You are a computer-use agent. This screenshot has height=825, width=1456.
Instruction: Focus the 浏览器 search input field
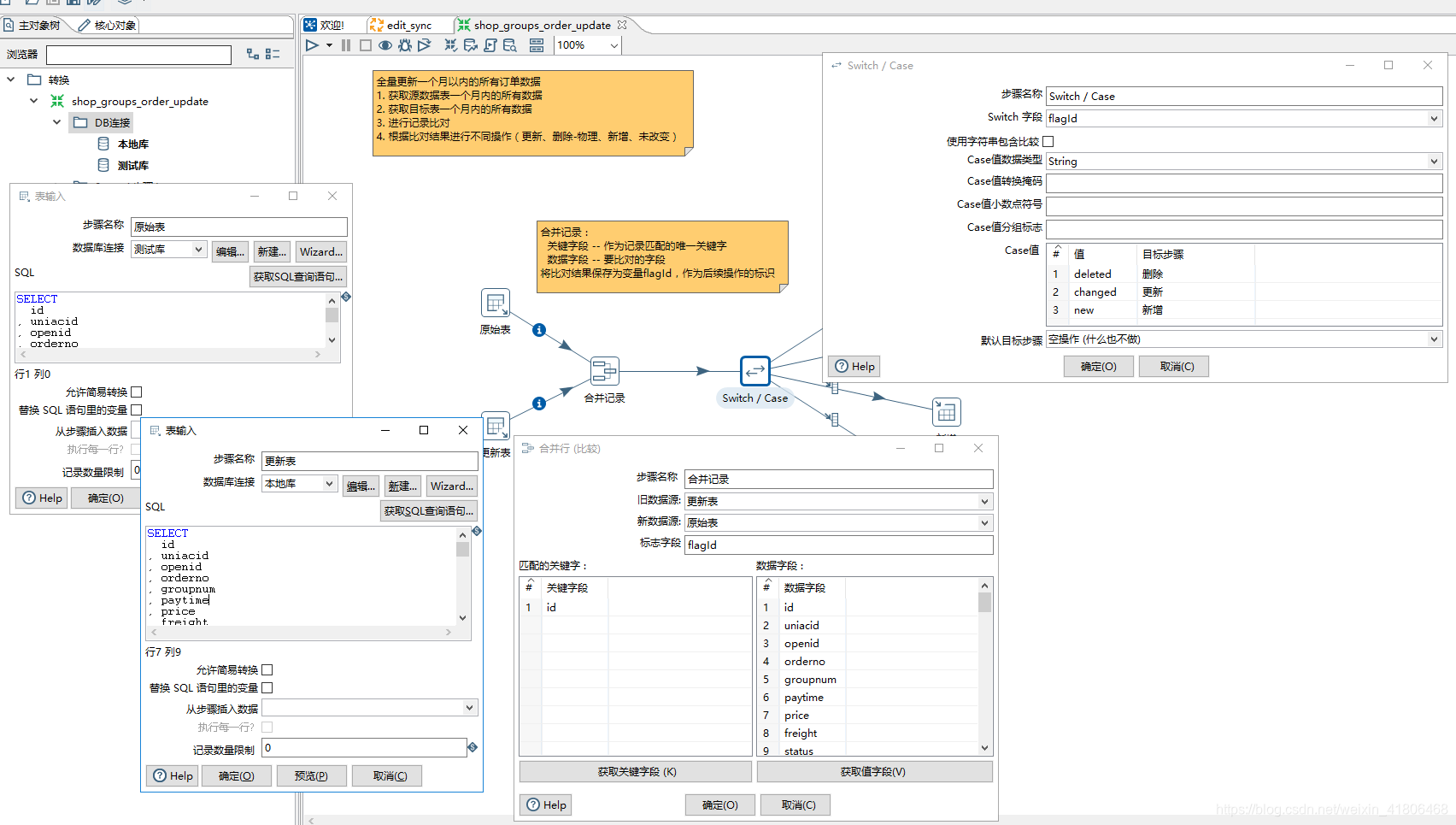[138, 55]
